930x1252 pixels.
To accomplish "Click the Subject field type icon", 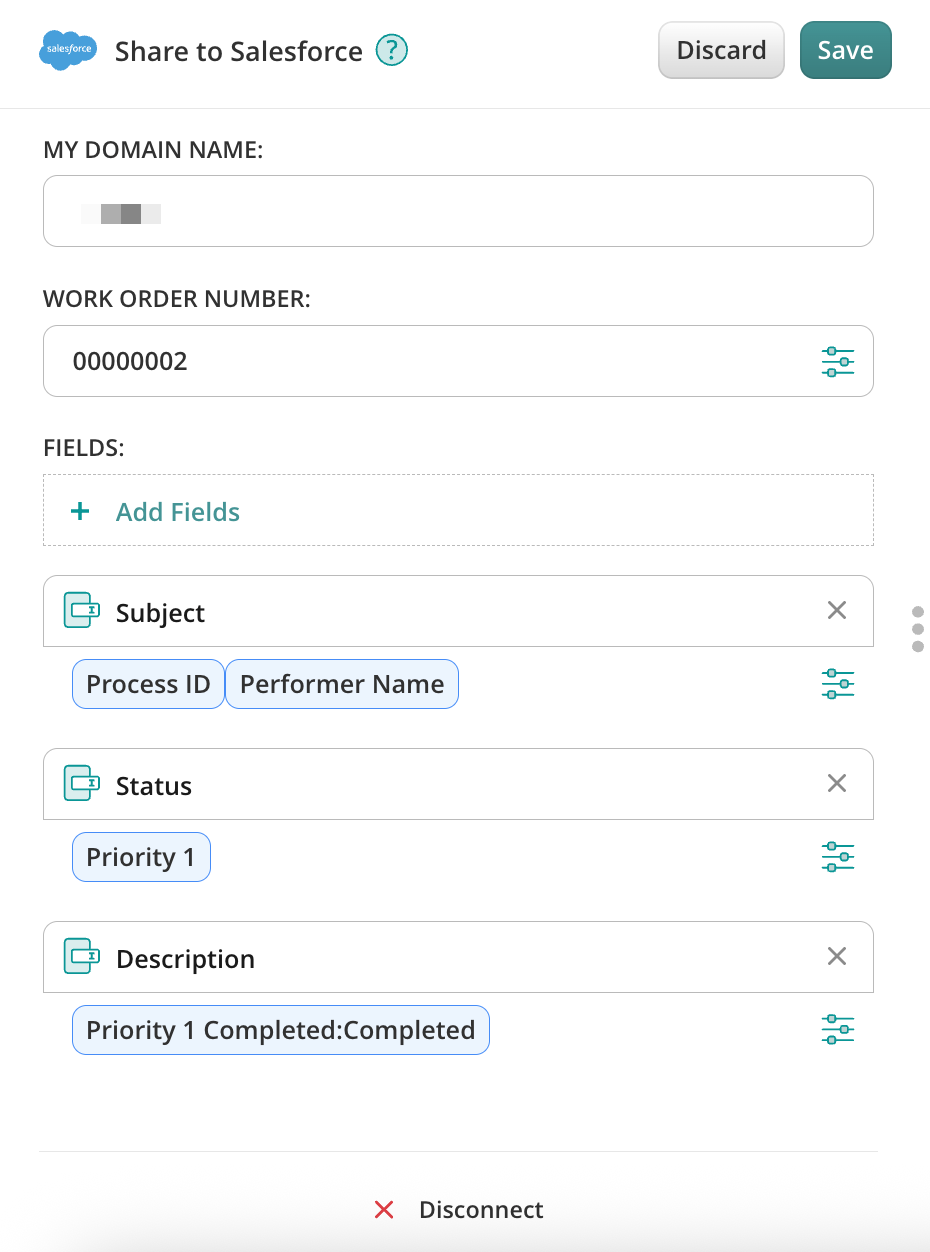I will (x=81, y=611).
